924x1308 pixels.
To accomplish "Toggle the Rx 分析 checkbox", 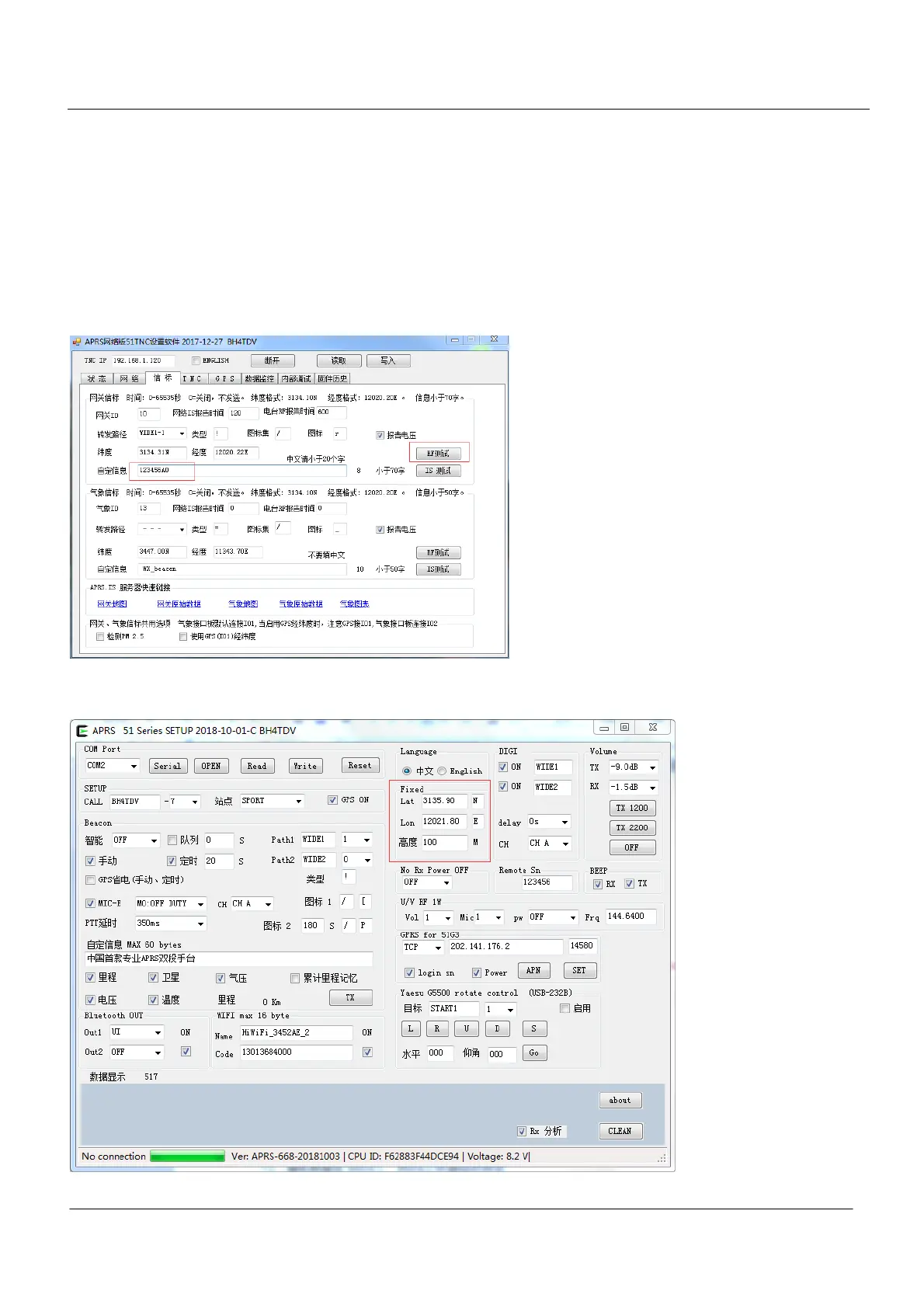I will coord(522,1131).
